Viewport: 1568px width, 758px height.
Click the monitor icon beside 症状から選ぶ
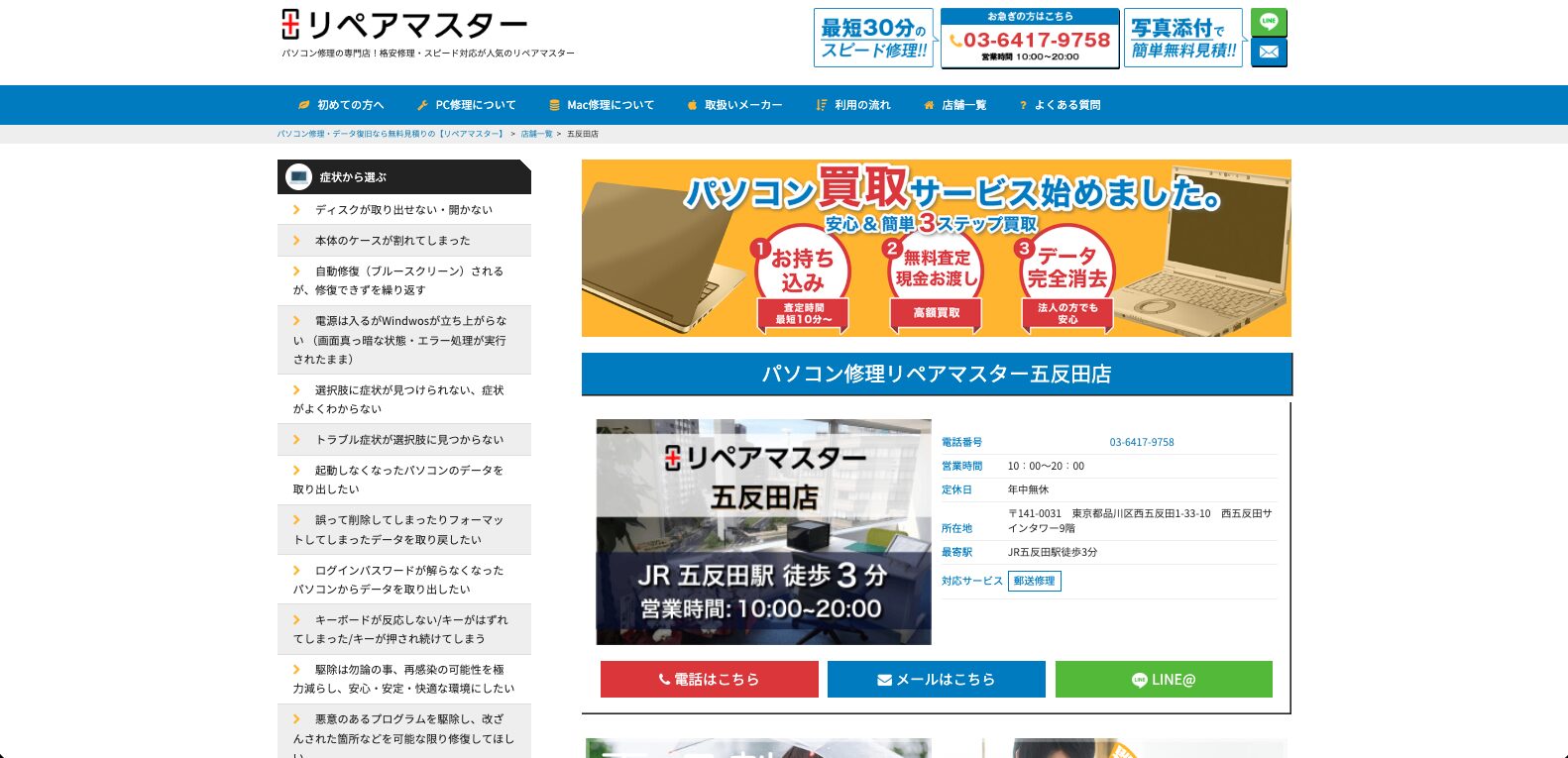coord(298,177)
